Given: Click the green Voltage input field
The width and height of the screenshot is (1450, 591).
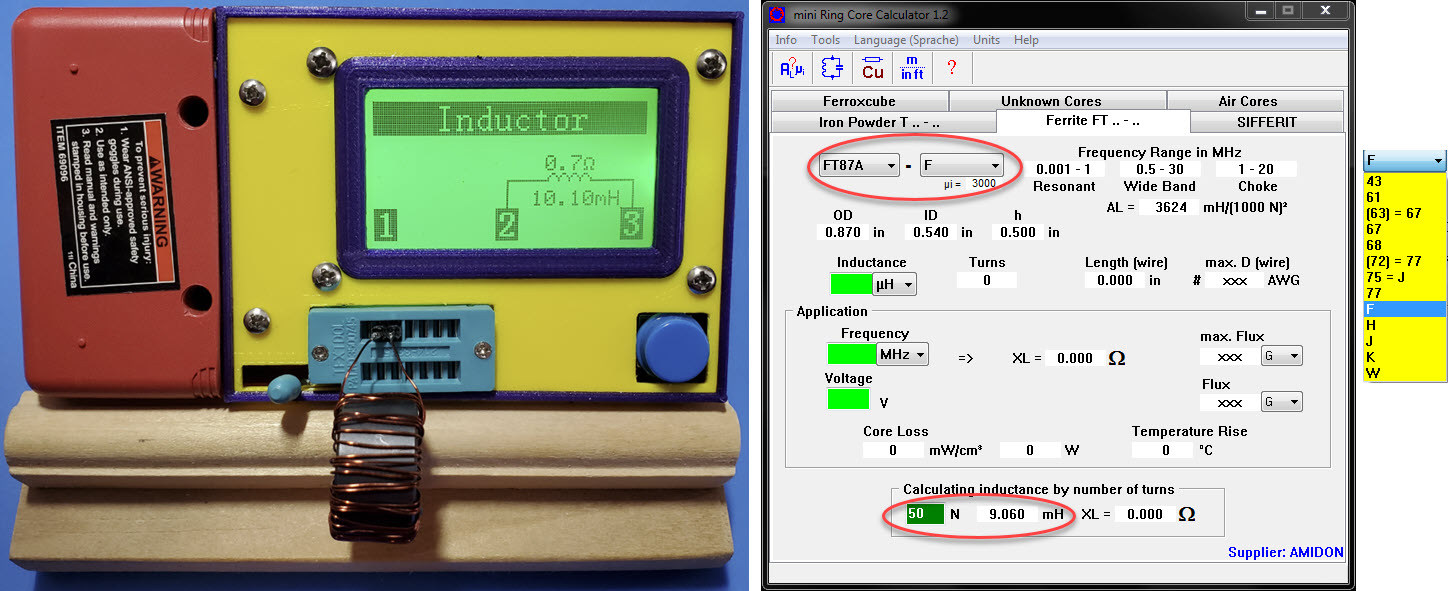Looking at the screenshot, I should pyautogui.click(x=848, y=399).
